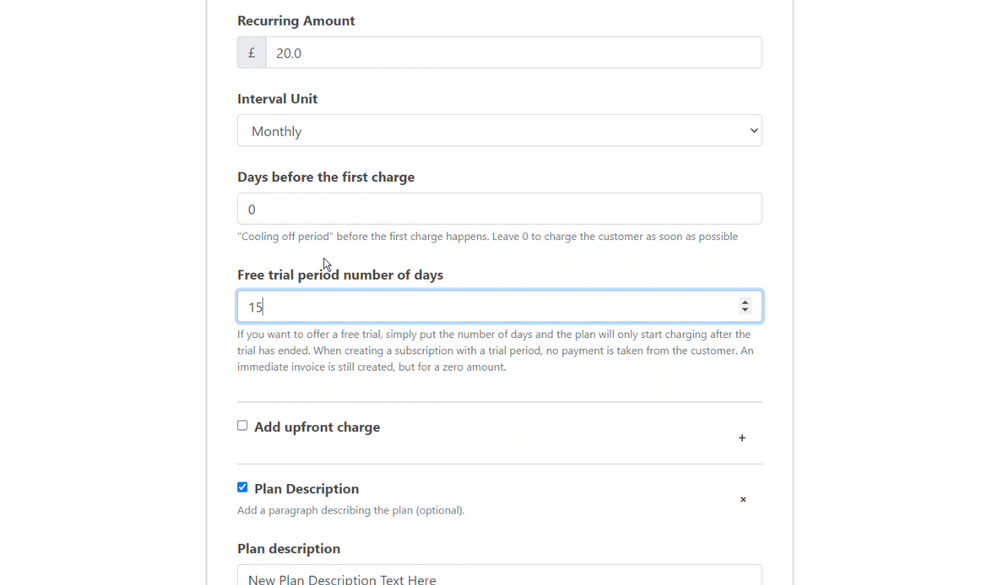Click the Interval Unit label
This screenshot has width=1000, height=585.
pos(277,99)
